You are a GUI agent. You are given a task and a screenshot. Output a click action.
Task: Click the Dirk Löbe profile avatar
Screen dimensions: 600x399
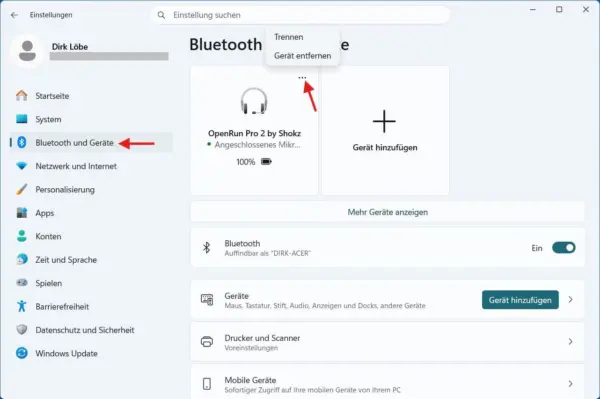tap(27, 51)
